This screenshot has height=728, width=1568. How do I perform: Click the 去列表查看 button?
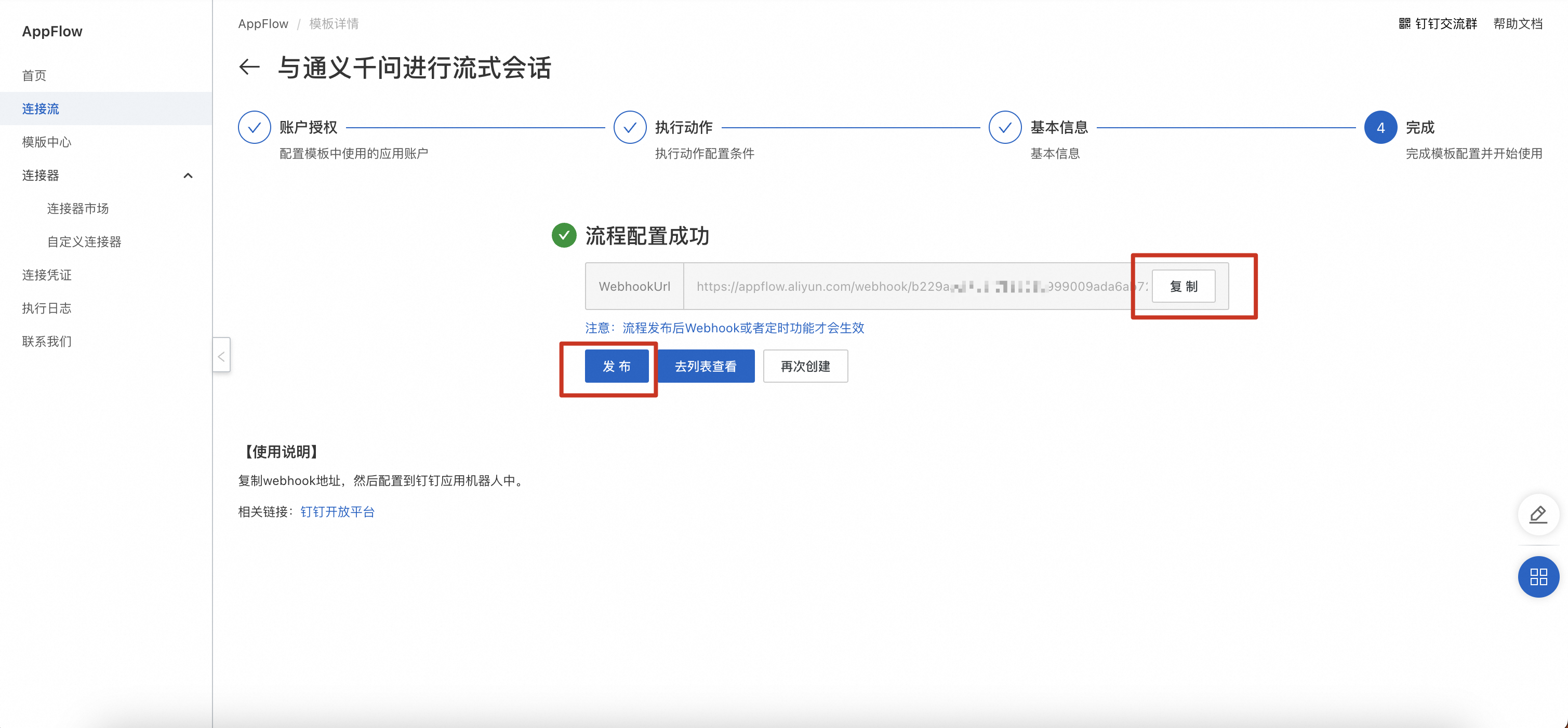706,366
